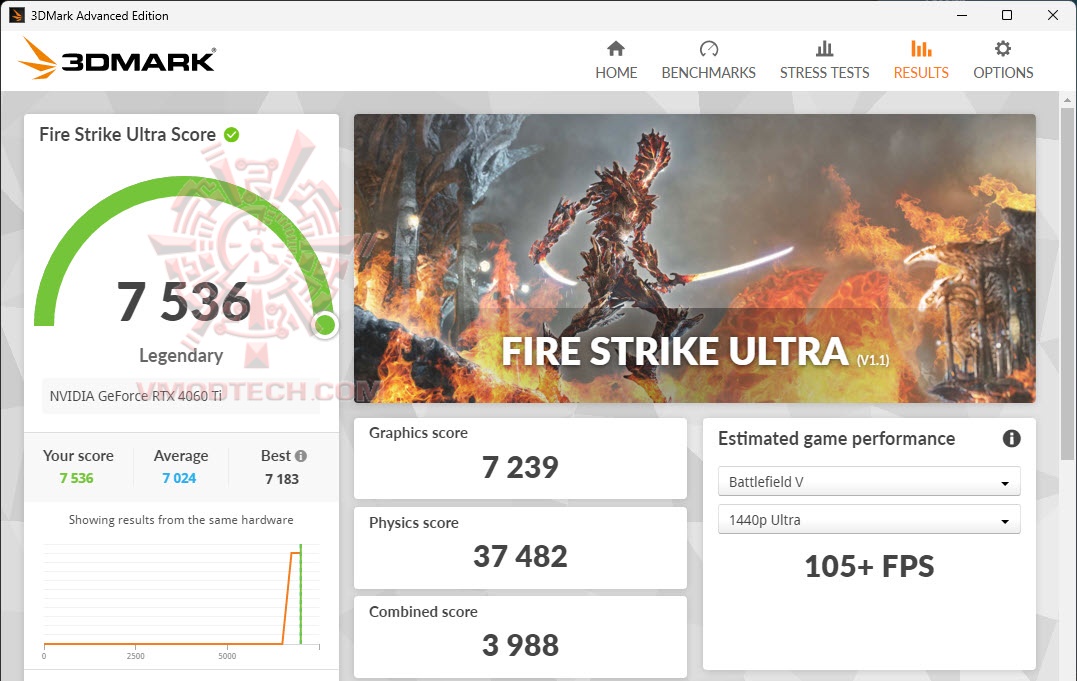Click the Fire Strike Ultra banner image
This screenshot has width=1077, height=681.
point(694,258)
